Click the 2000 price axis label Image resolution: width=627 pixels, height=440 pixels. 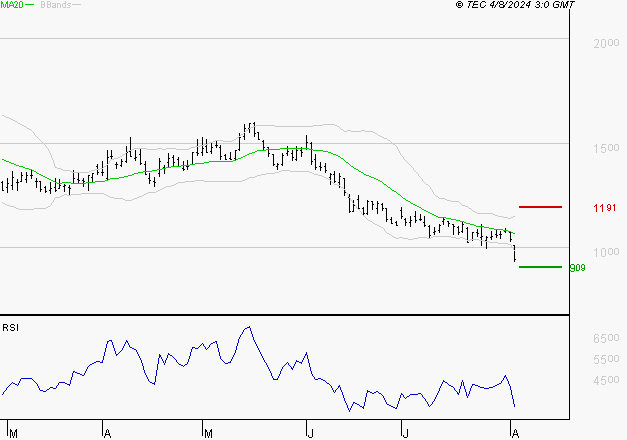click(x=606, y=43)
